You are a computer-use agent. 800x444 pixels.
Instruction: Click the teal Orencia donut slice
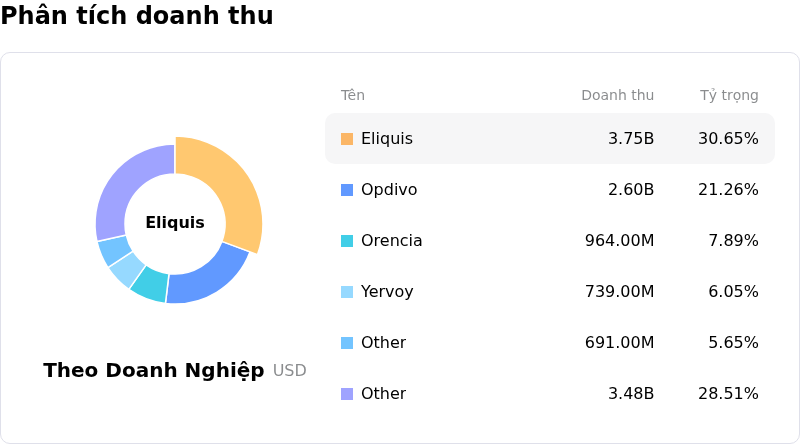click(151, 283)
